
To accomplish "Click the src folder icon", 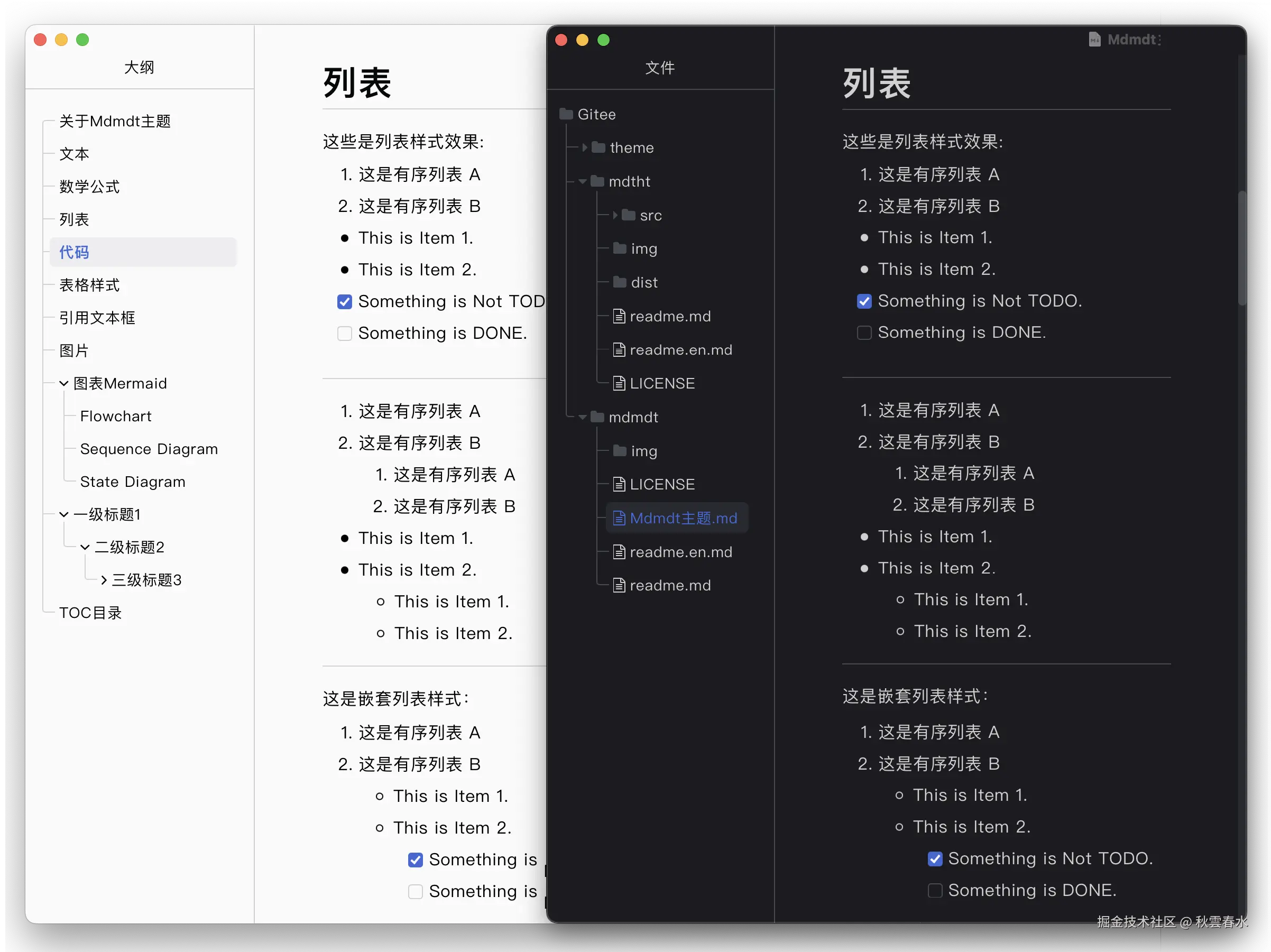I will [x=629, y=215].
